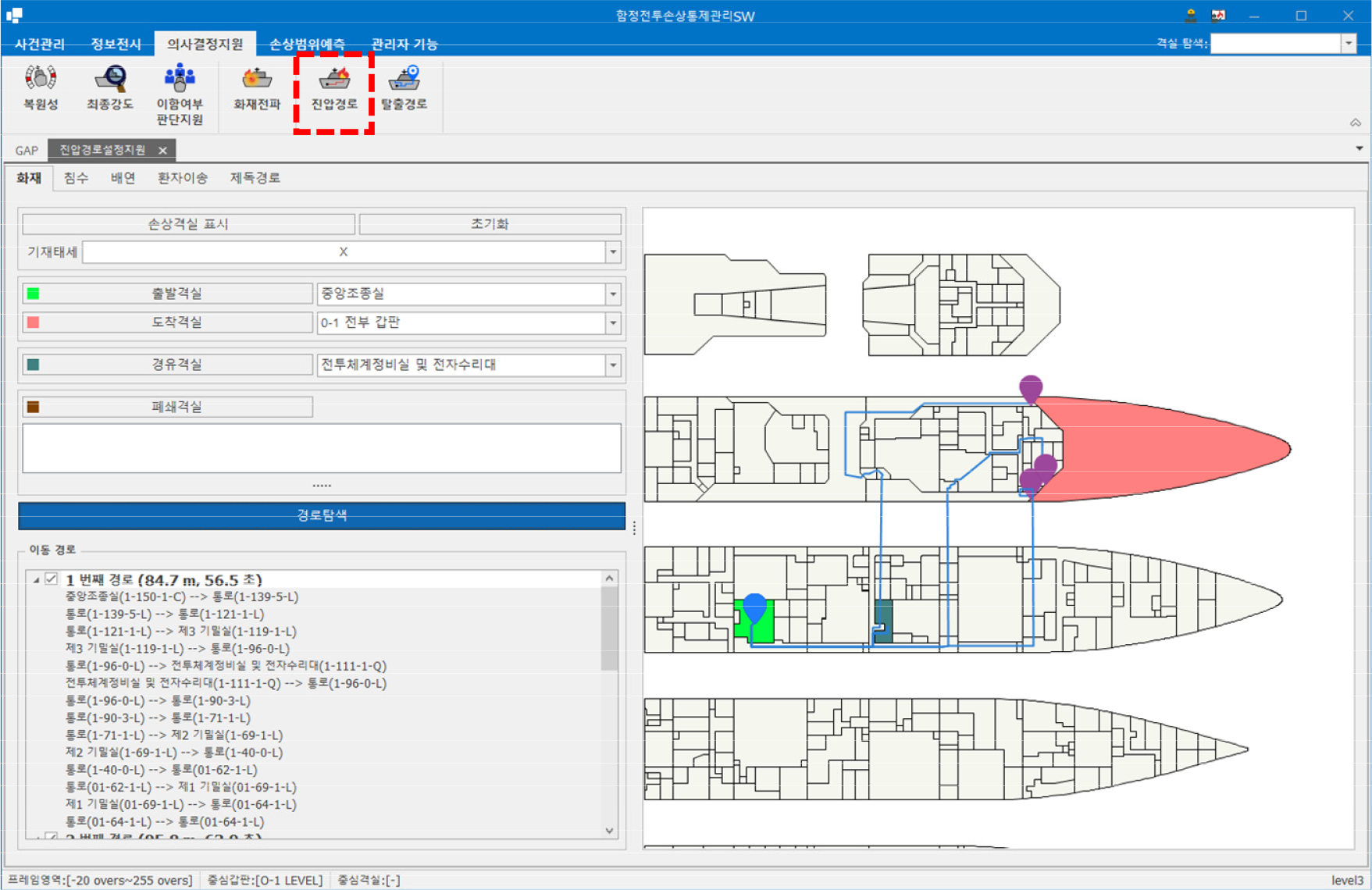Collapse the ribbon with the chevron
1372x890 pixels.
tap(1356, 123)
